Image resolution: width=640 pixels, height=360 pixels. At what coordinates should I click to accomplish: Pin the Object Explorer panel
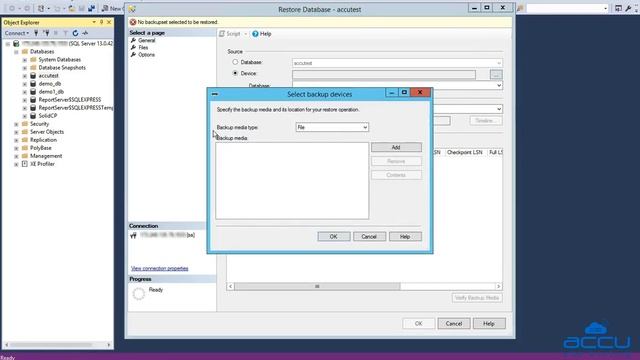(102, 22)
